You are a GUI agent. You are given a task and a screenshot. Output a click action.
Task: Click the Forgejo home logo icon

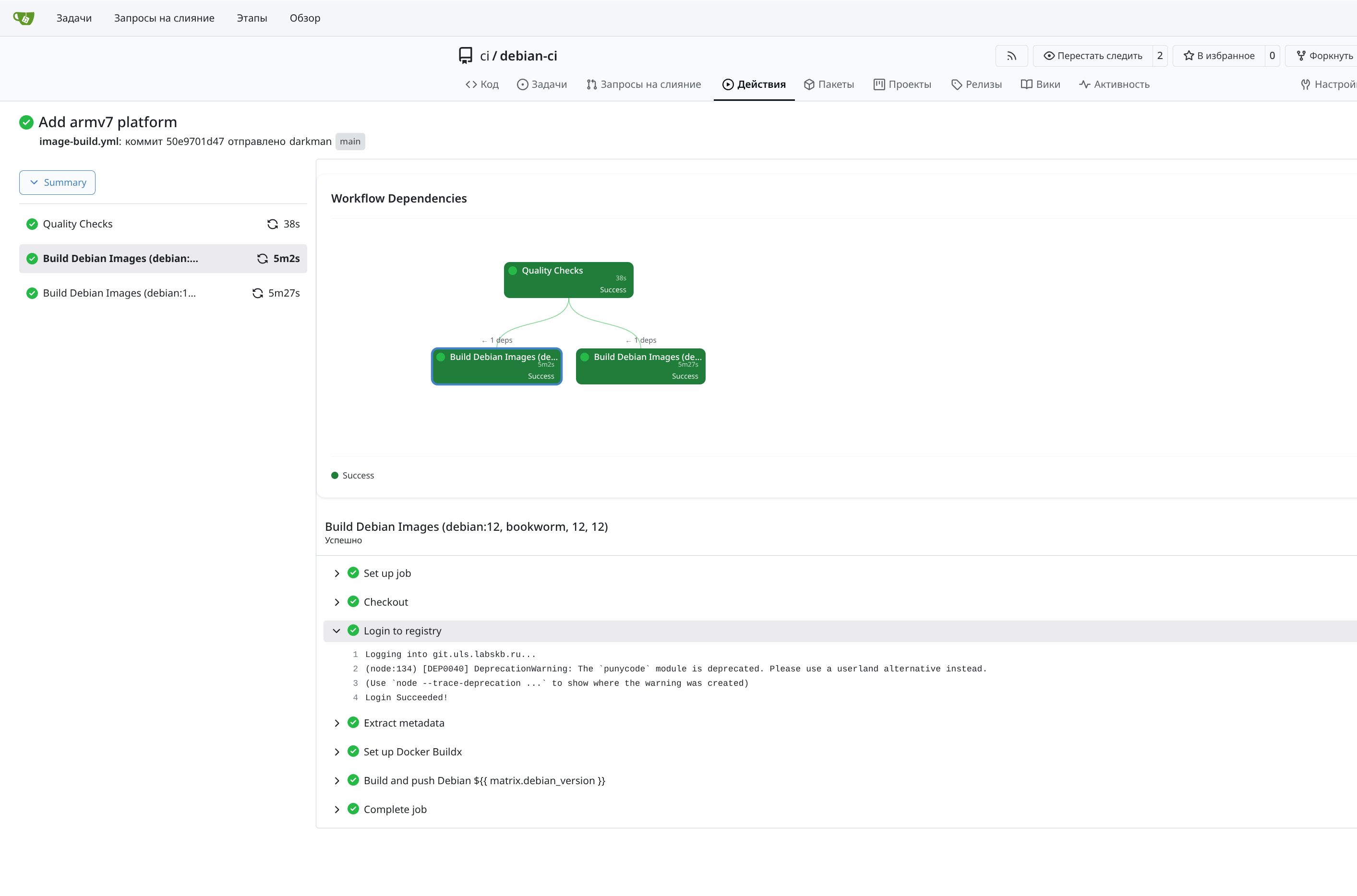(x=24, y=18)
